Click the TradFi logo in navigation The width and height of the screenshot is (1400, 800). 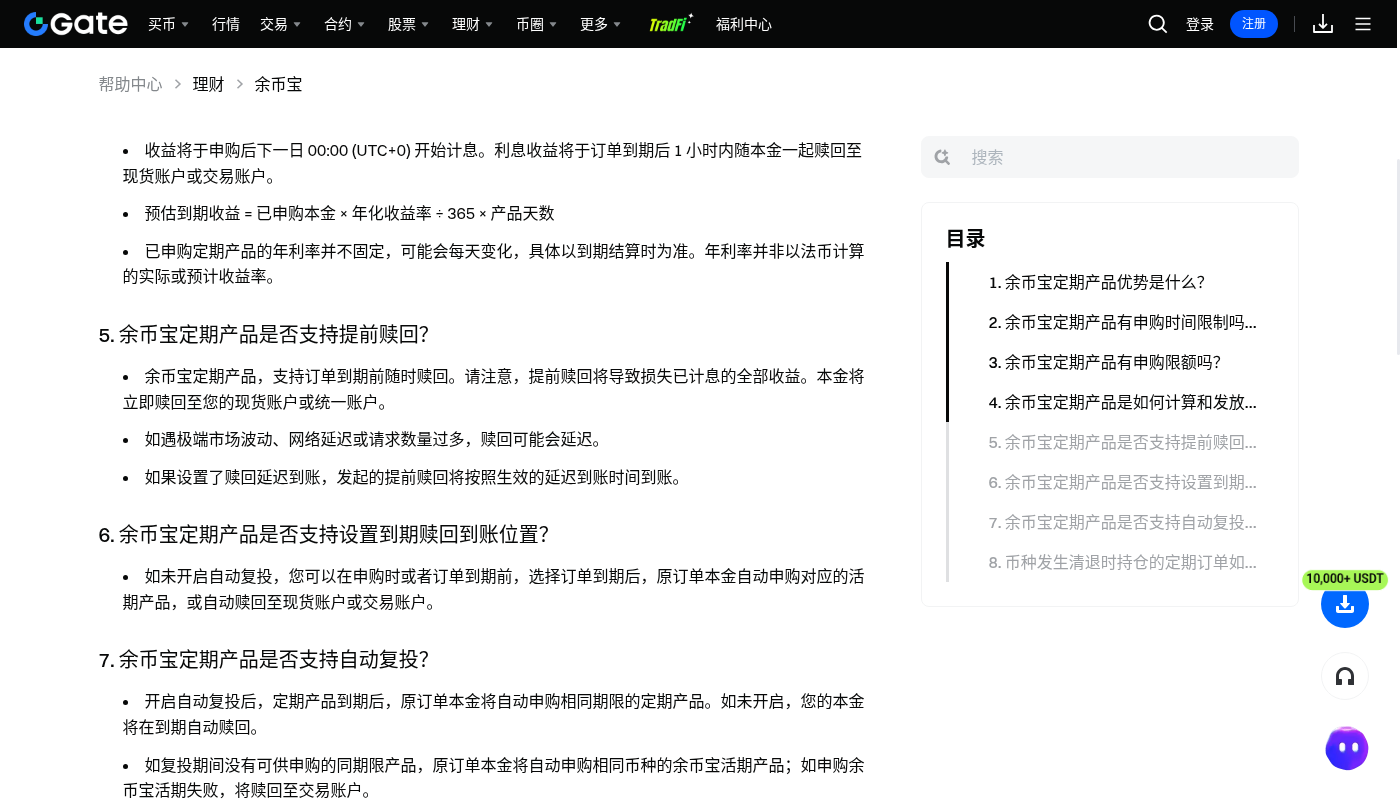click(x=670, y=24)
